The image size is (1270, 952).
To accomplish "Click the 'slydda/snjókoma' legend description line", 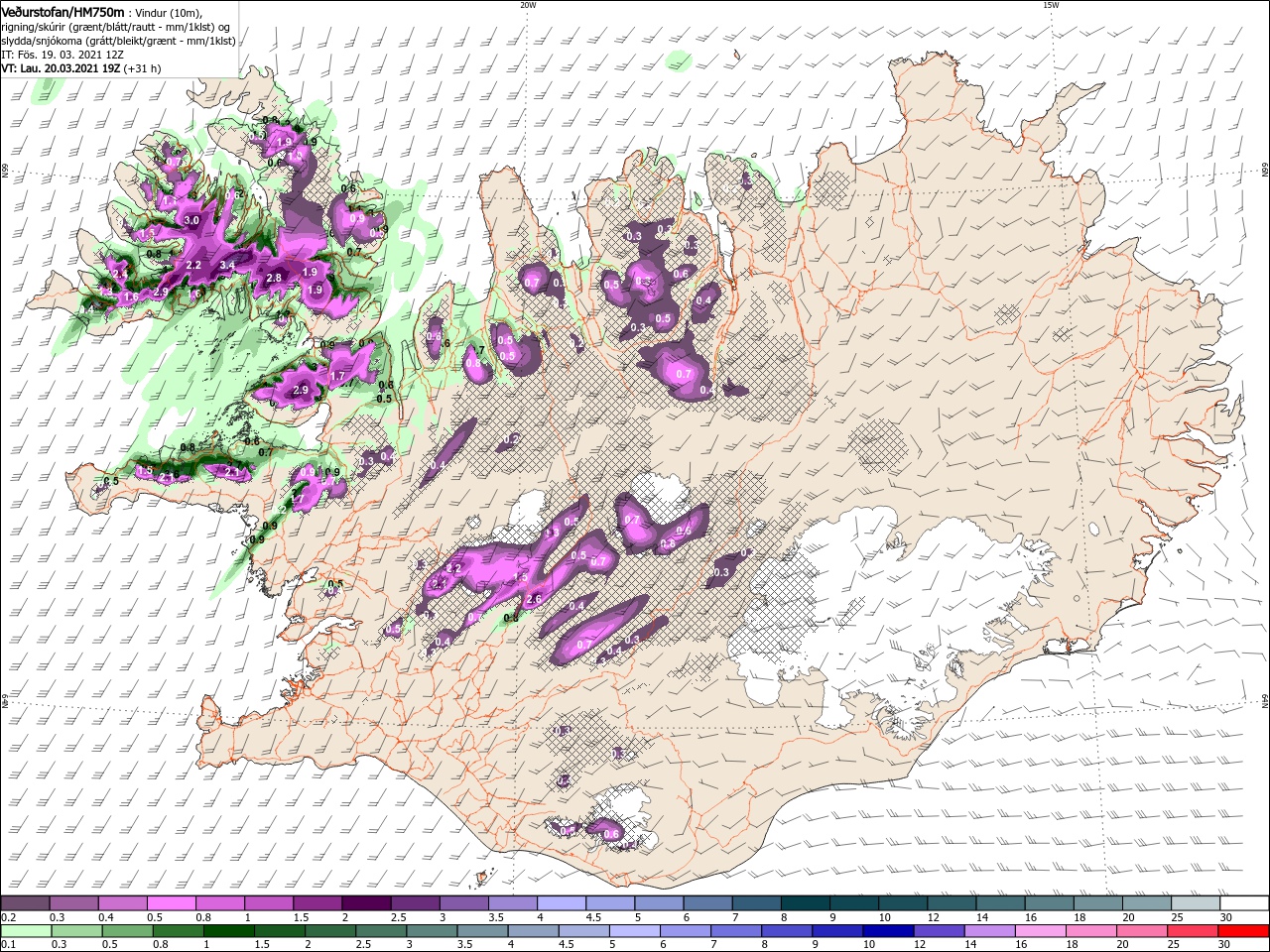I will coord(118,41).
